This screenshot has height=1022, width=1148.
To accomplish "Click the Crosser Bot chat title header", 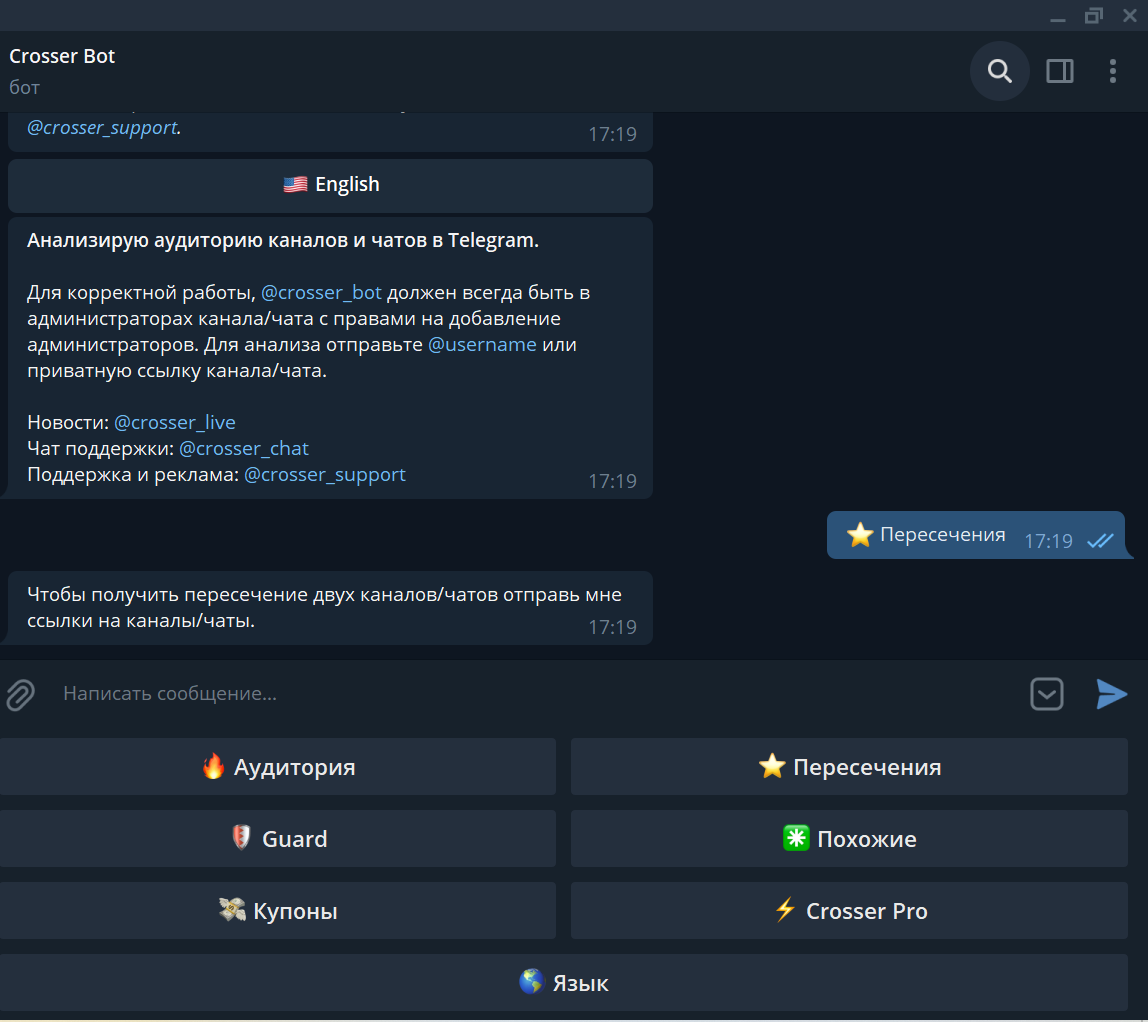I will [62, 57].
